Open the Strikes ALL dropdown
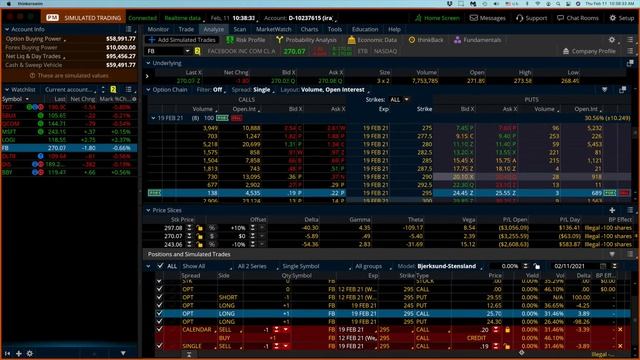This screenshot has height=360, width=640. pos(399,100)
